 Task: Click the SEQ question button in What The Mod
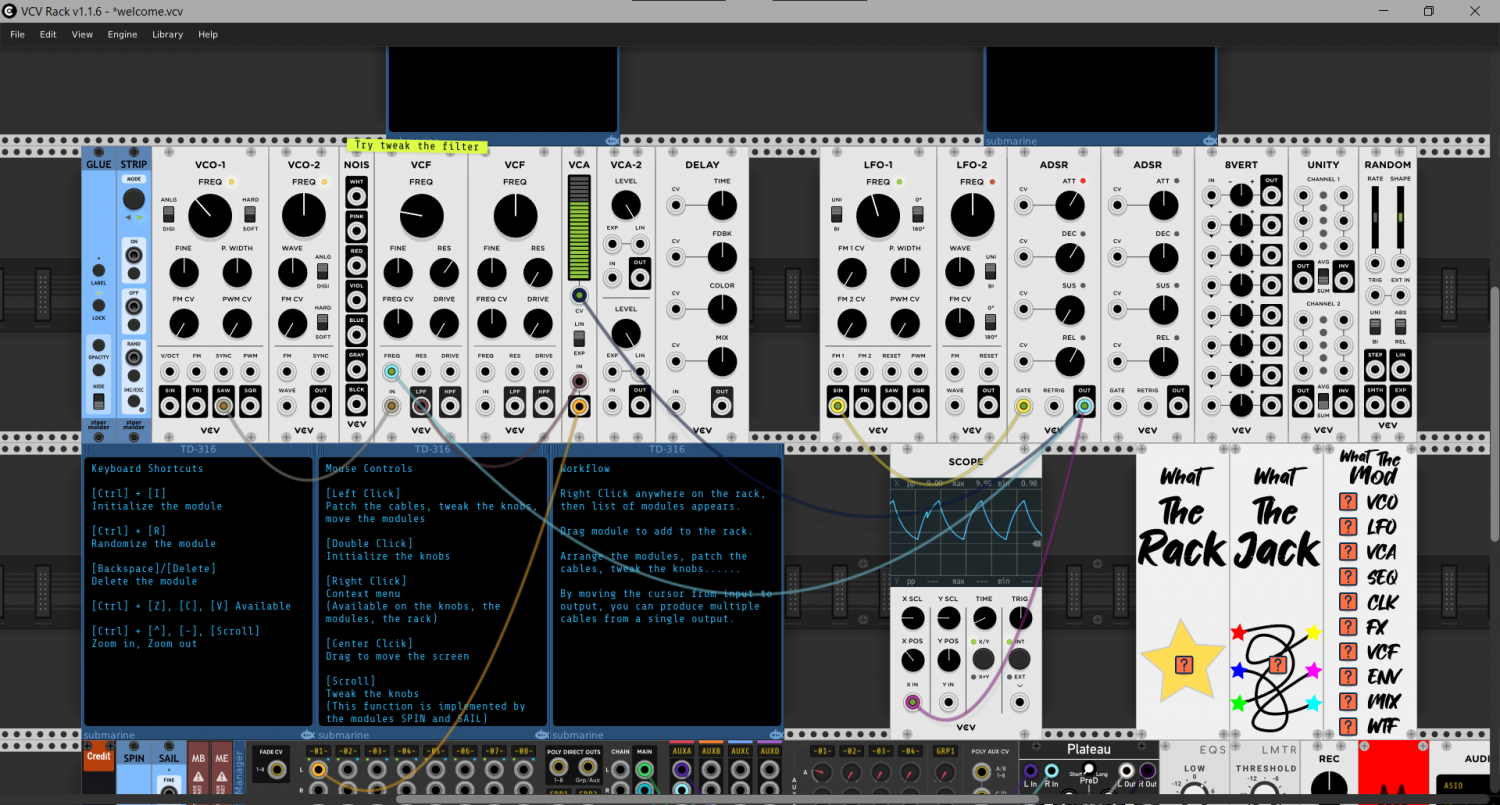click(x=1347, y=577)
